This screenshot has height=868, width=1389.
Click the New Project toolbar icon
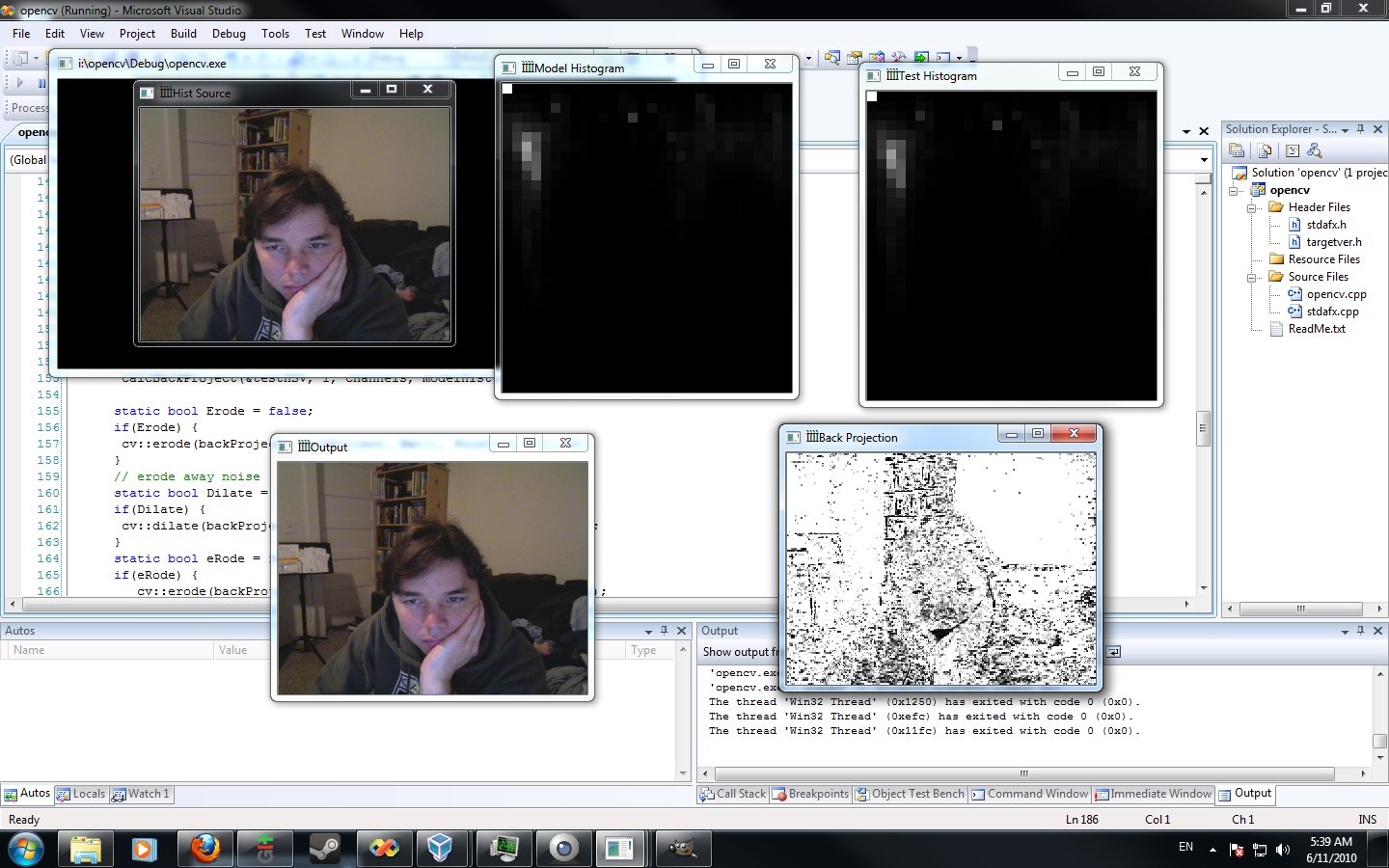(x=18, y=58)
